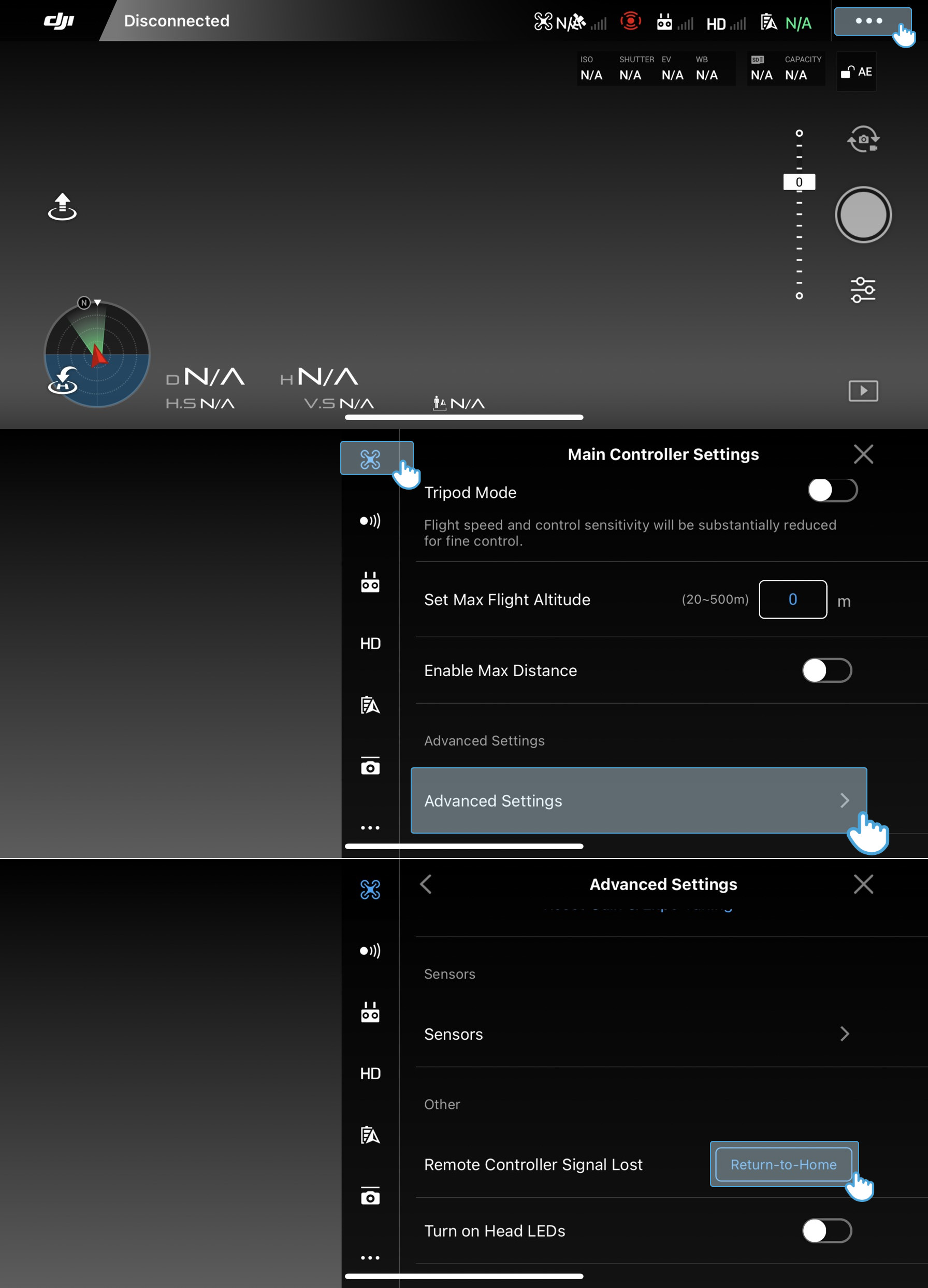Tap the AE lock icon
The image size is (928, 1288).
pos(856,72)
